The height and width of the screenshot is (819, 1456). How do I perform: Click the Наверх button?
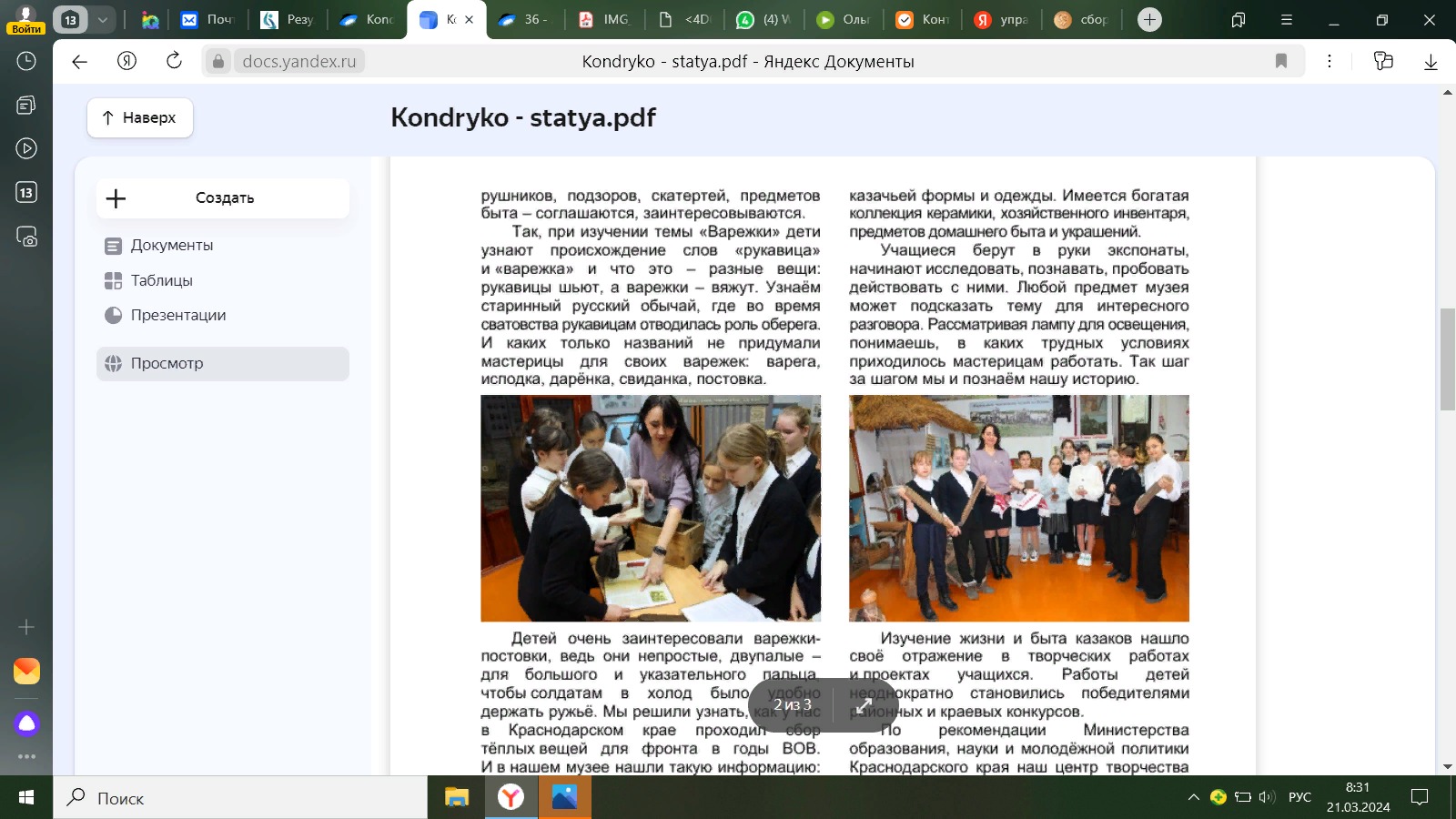(140, 117)
